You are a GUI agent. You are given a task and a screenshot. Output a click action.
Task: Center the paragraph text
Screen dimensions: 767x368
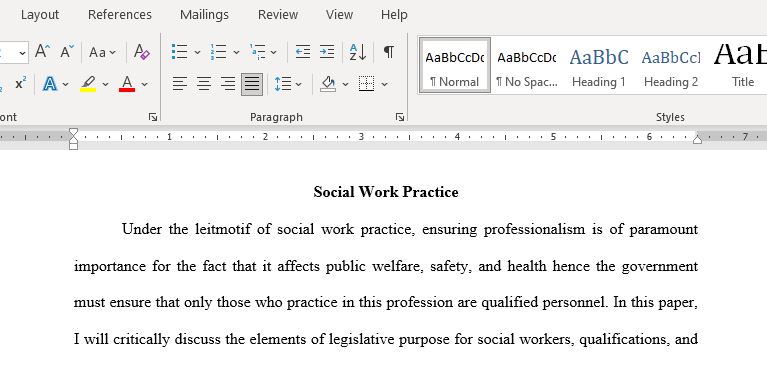pyautogui.click(x=203, y=84)
